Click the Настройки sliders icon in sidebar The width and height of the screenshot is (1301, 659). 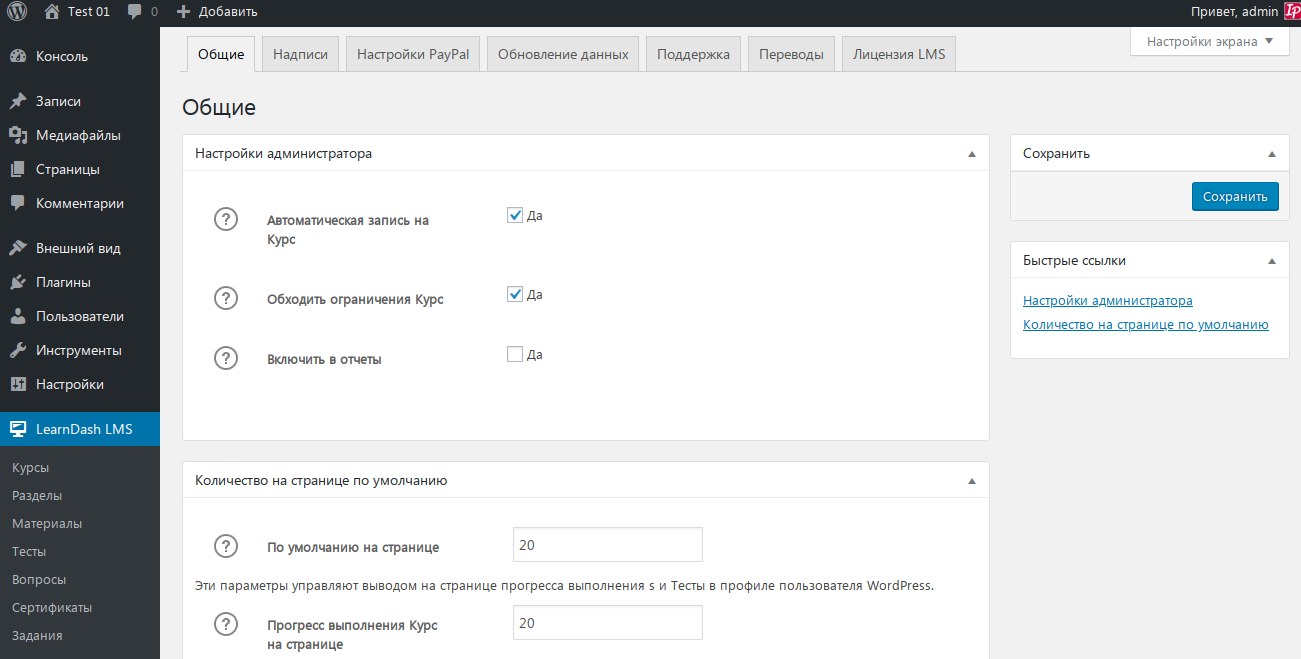[18, 384]
